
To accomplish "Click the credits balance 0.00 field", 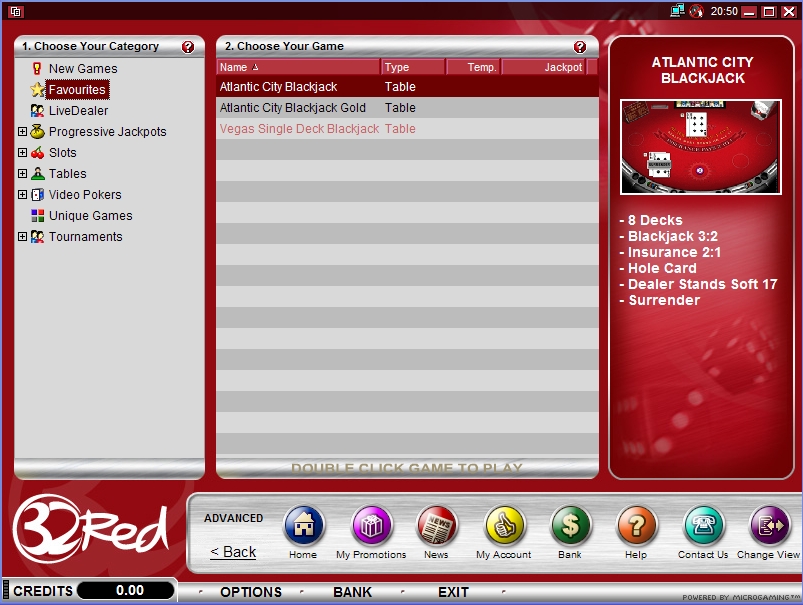I will (126, 591).
